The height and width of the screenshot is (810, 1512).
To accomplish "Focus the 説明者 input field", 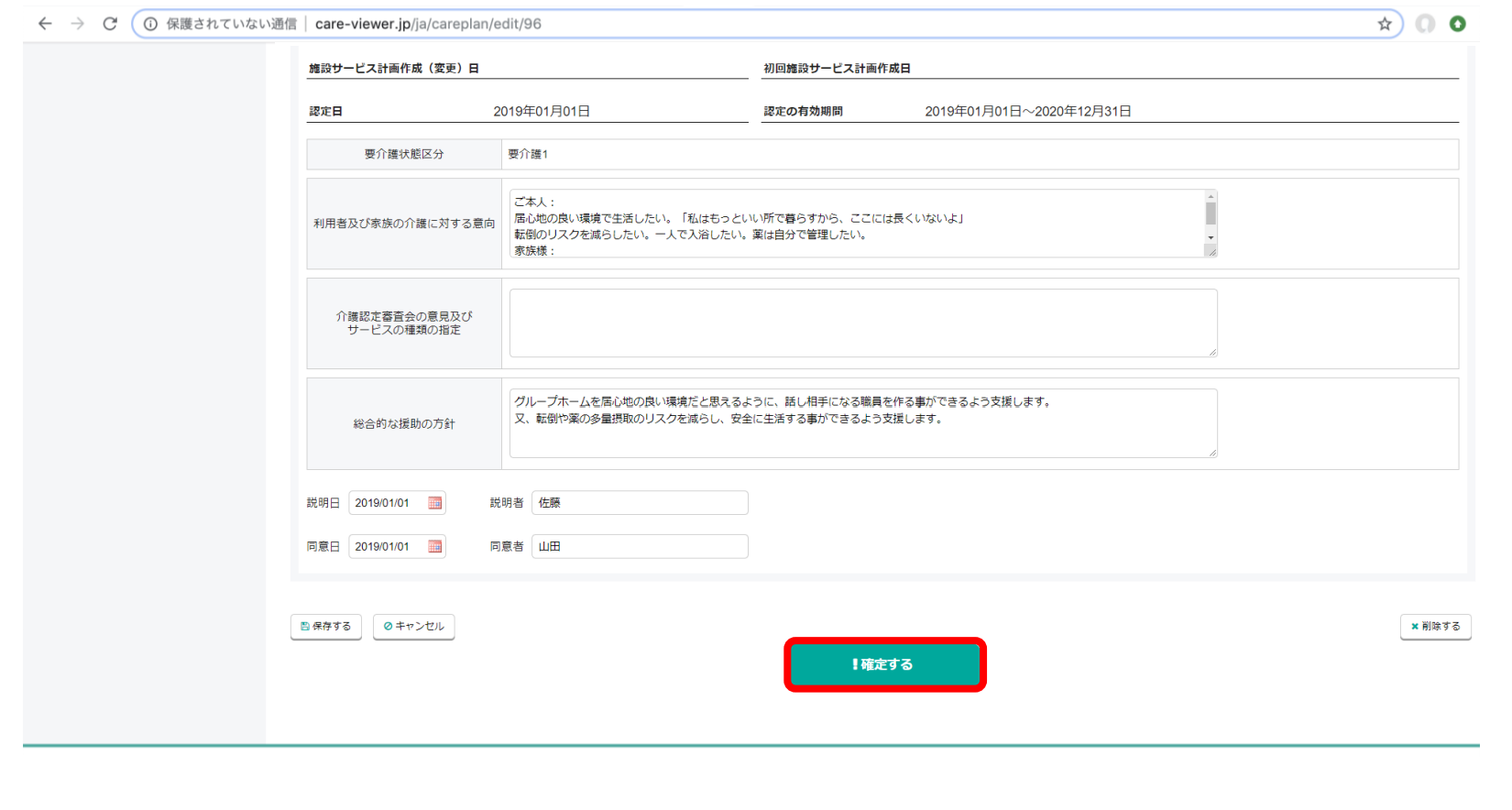I will (x=640, y=503).
